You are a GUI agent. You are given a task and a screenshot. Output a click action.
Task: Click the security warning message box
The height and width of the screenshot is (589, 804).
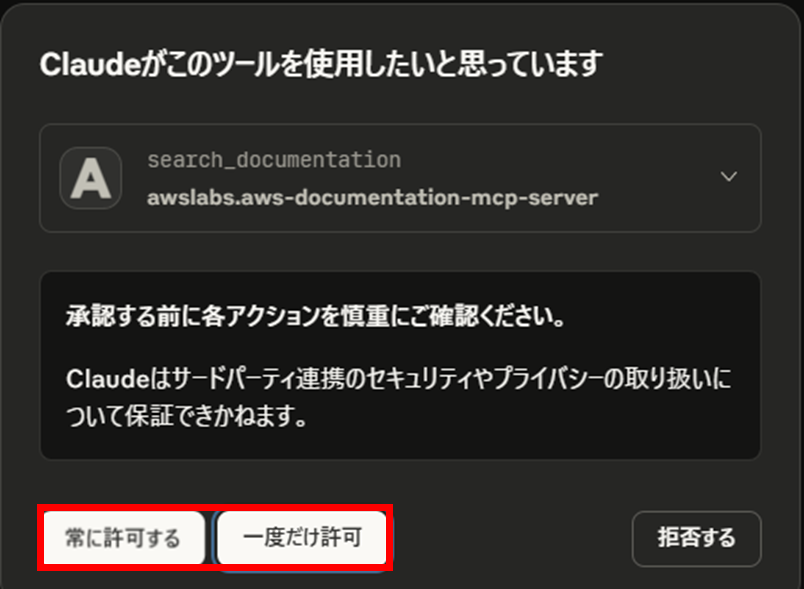(402, 358)
